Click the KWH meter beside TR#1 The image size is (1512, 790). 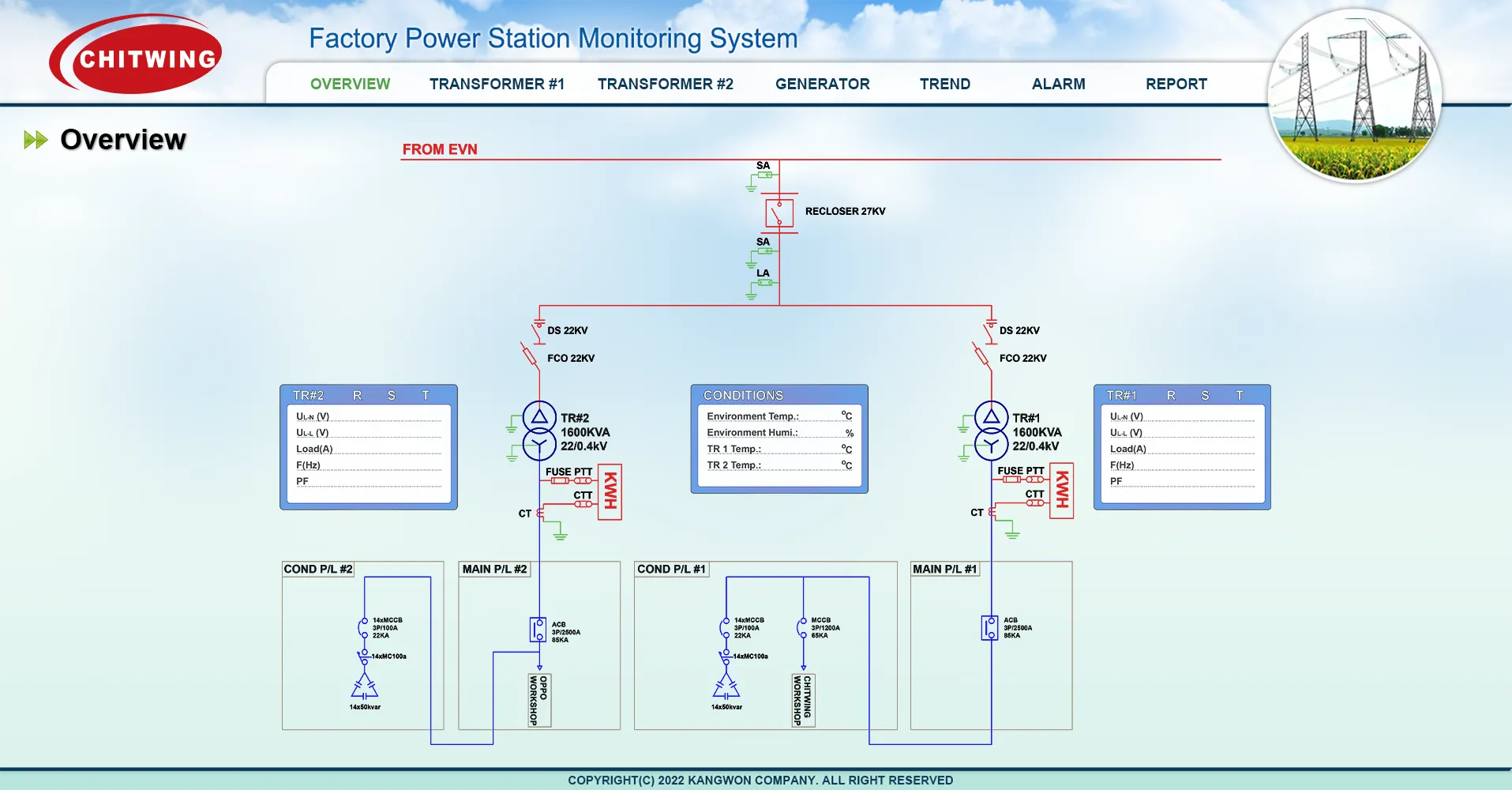point(1061,494)
